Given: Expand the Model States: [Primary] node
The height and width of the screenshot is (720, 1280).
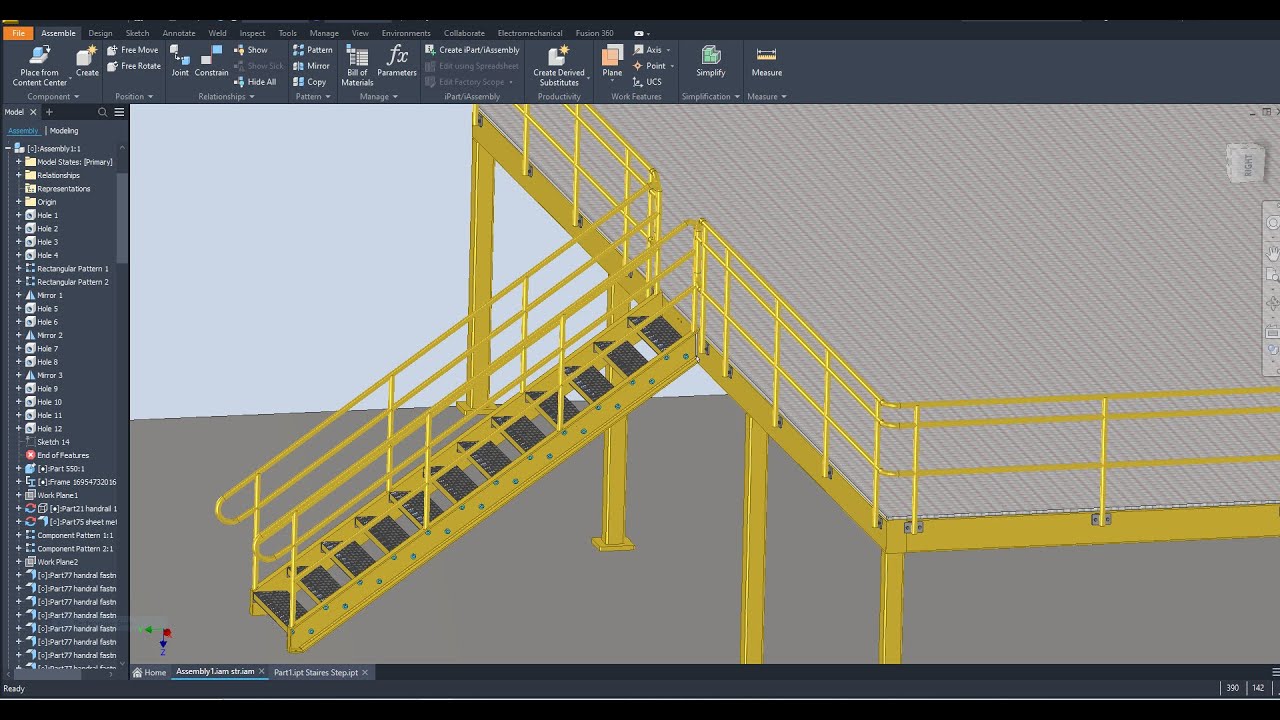Looking at the screenshot, I should [18, 162].
